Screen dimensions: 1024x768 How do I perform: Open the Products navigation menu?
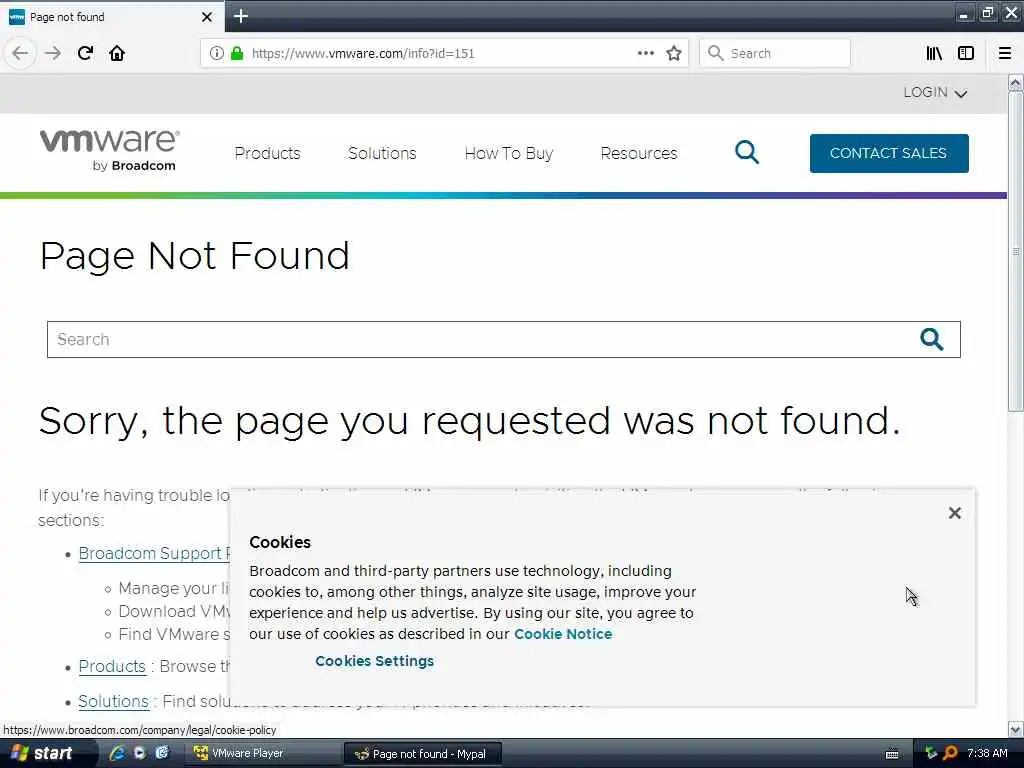pyautogui.click(x=268, y=153)
